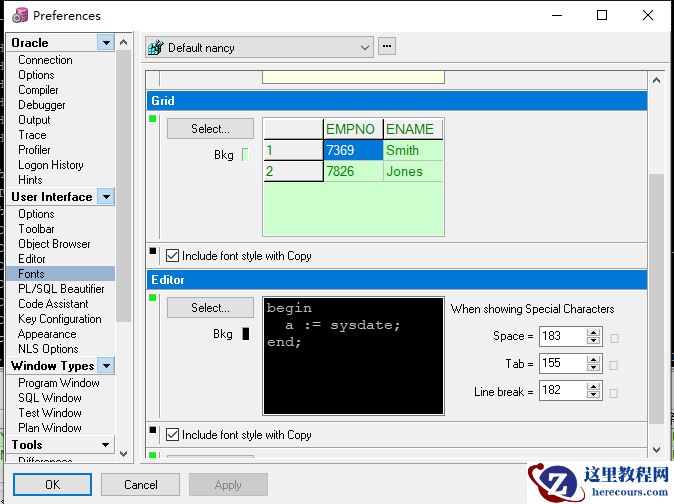Select the Hints item

(30, 180)
